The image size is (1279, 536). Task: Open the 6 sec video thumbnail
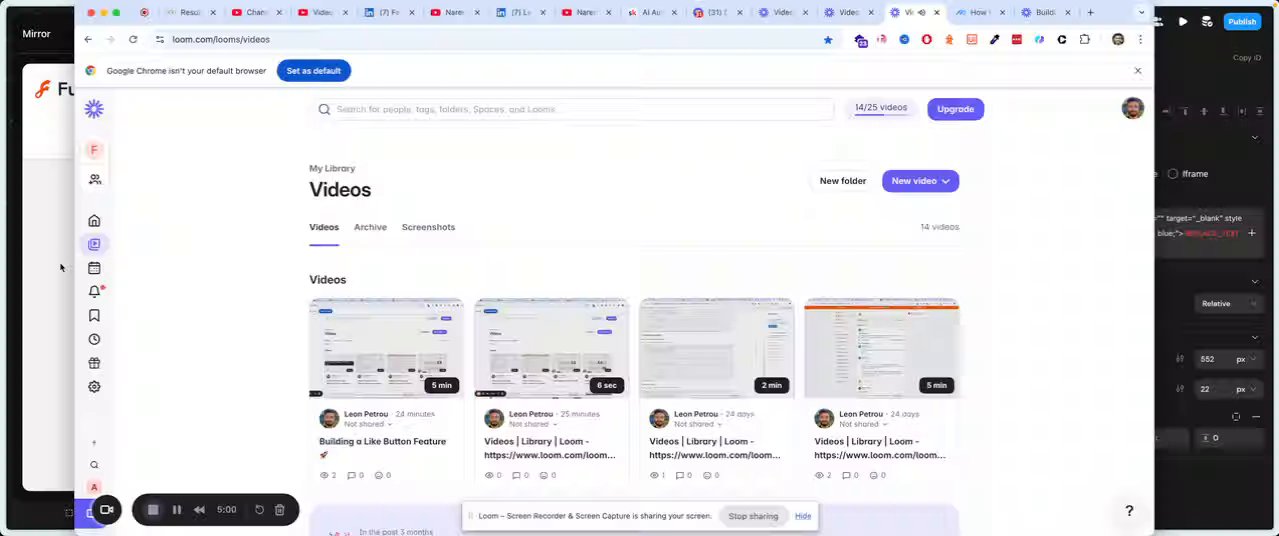(x=551, y=348)
